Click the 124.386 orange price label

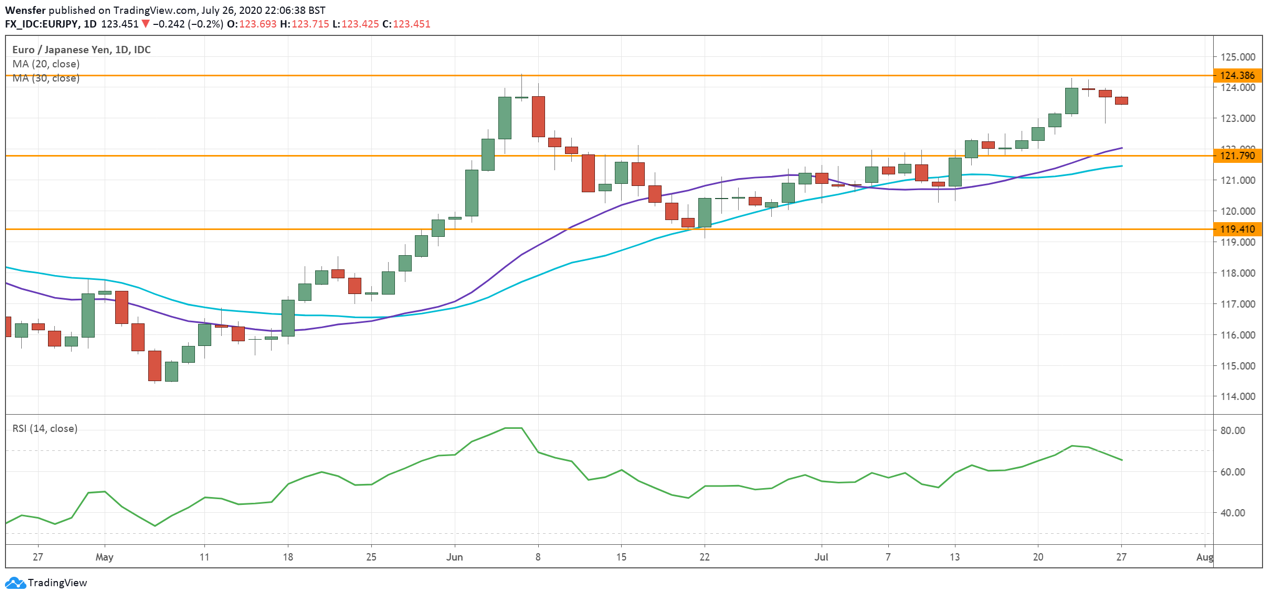click(1237, 76)
